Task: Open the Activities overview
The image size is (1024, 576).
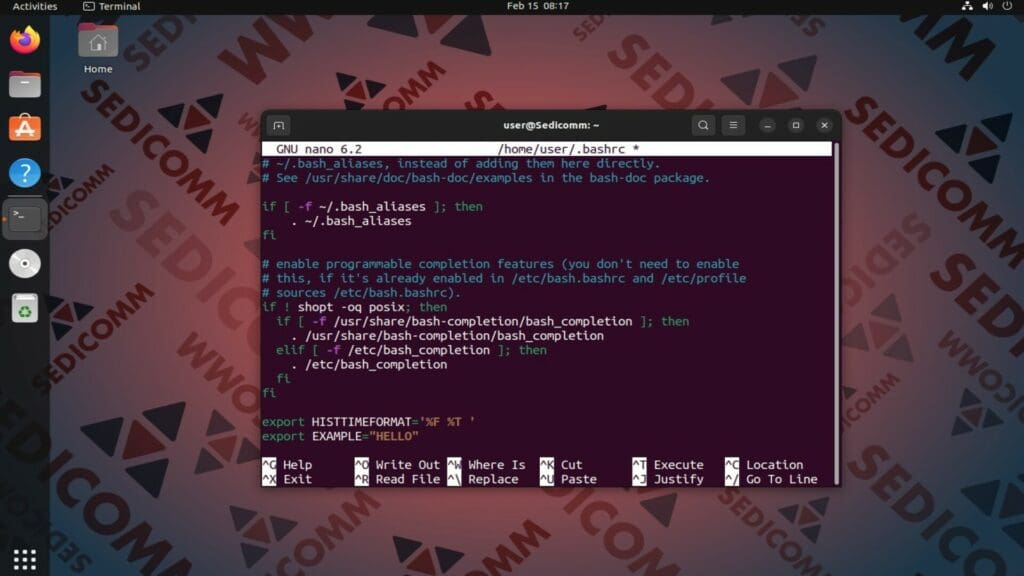Action: pyautogui.click(x=35, y=7)
